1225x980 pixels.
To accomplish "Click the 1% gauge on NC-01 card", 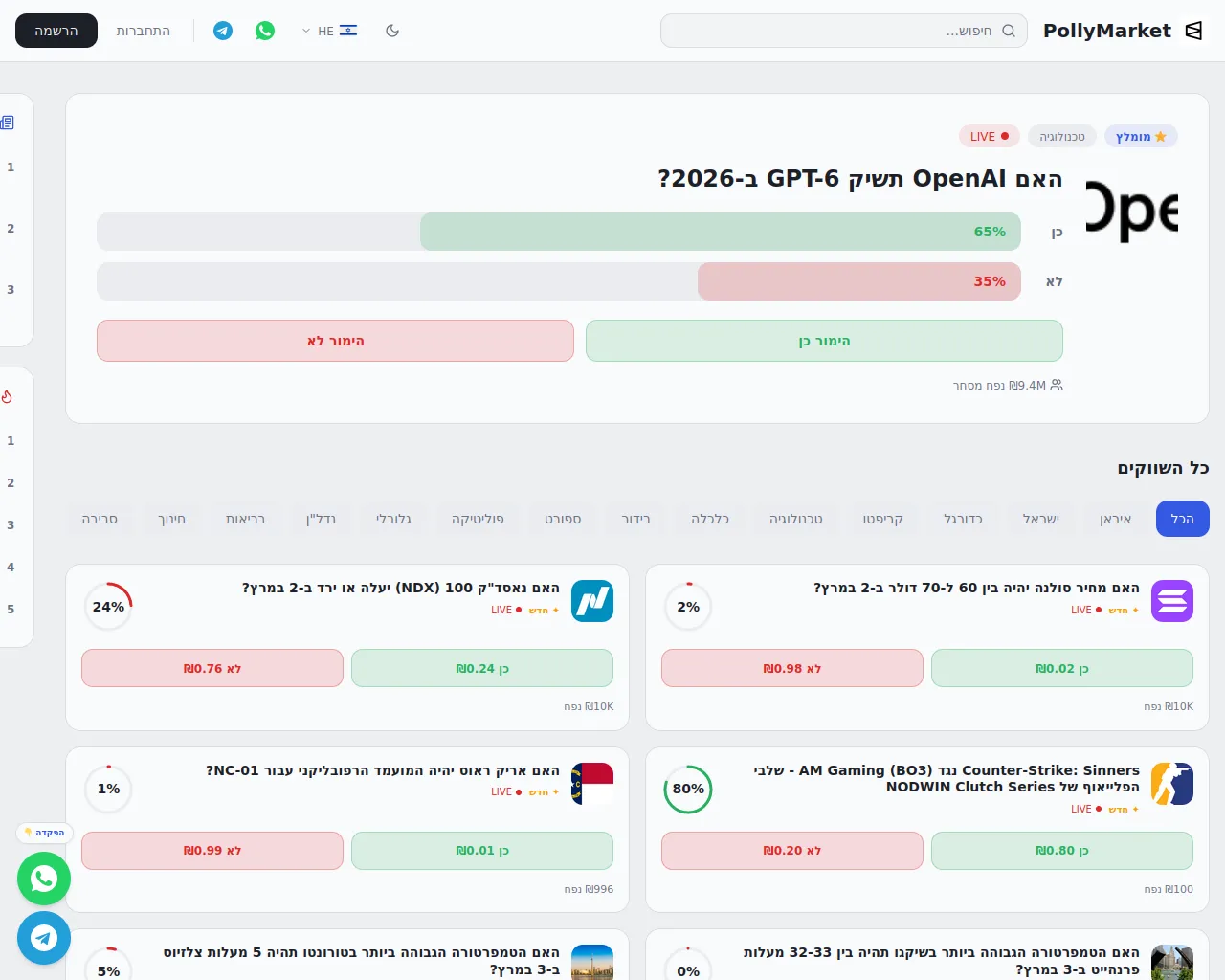I will 108,790.
